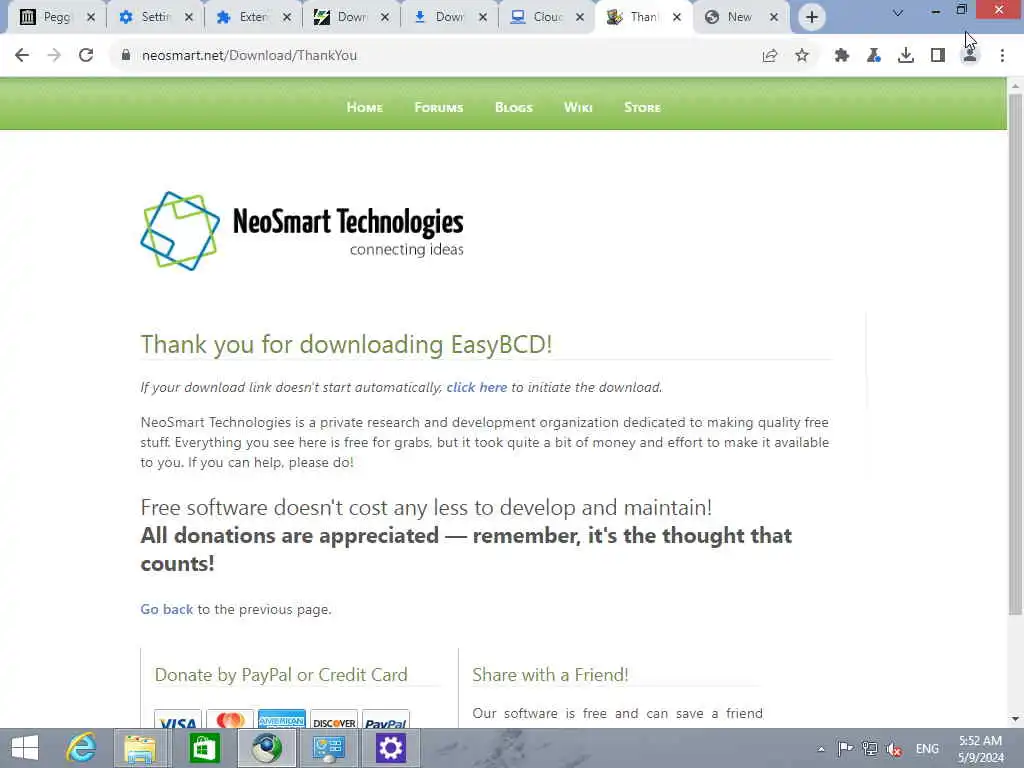1024x768 pixels.
Task: Click 'Donate by PayPal or Credit Card' heading
Action: 281,675
